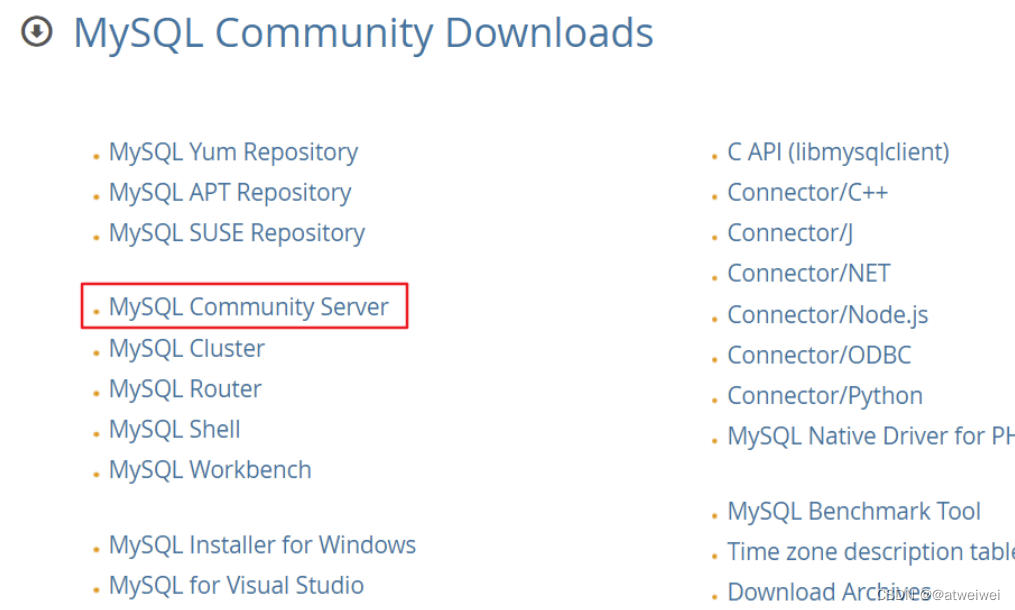Image resolution: width=1015 pixels, height=610 pixels.
Task: Go to the MySQL Cluster download page
Action: [186, 348]
